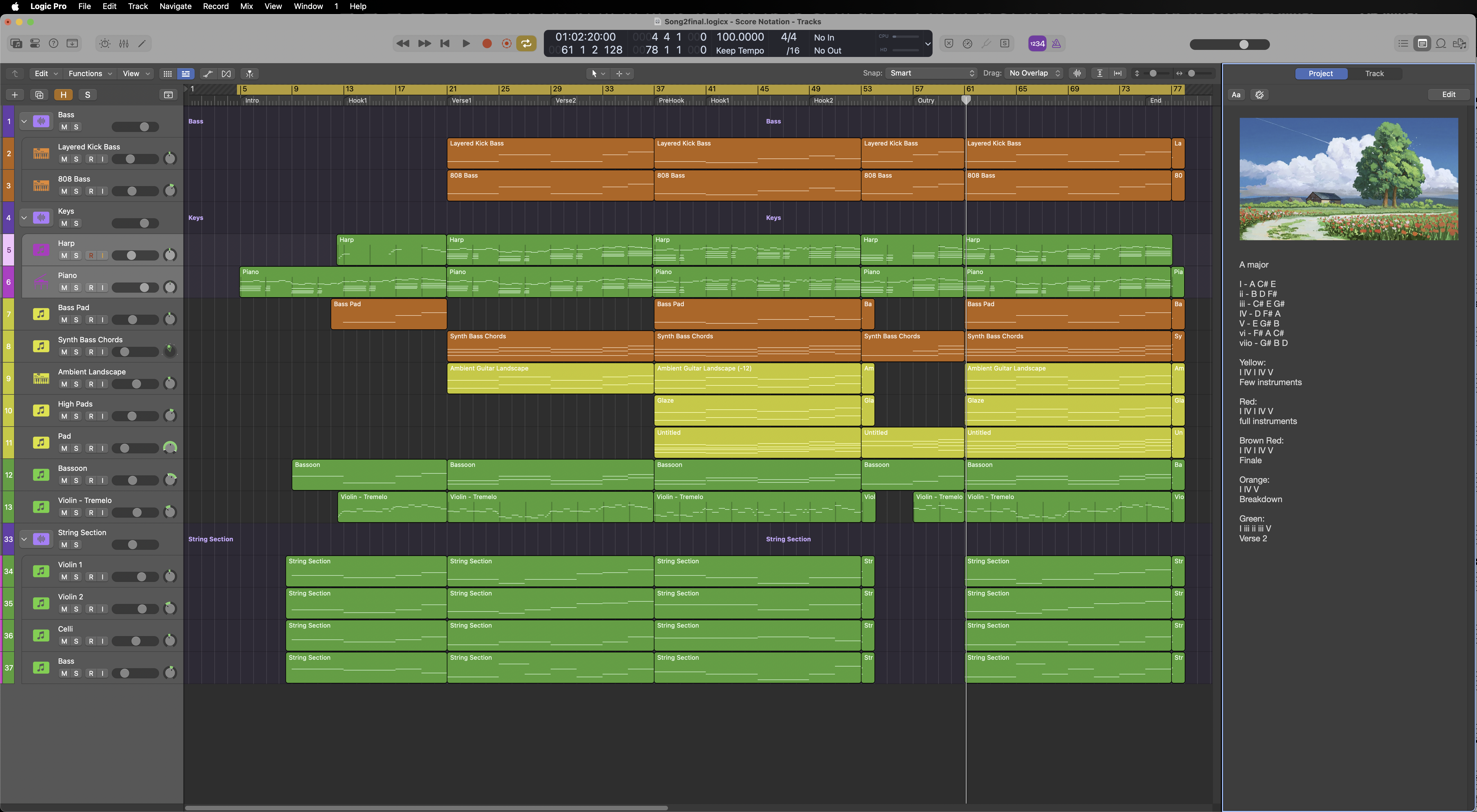Viewport: 1477px width, 812px height.
Task: Click the landscape artwork in the Notepad
Action: [x=1349, y=179]
